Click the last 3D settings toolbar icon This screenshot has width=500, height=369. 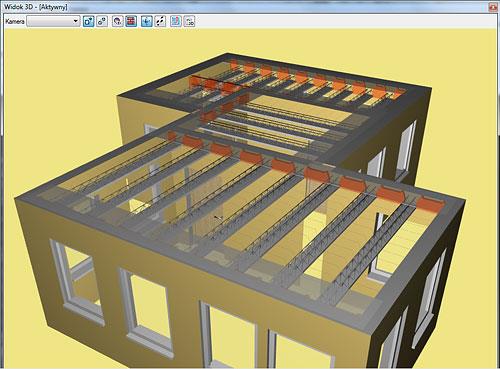click(189, 21)
